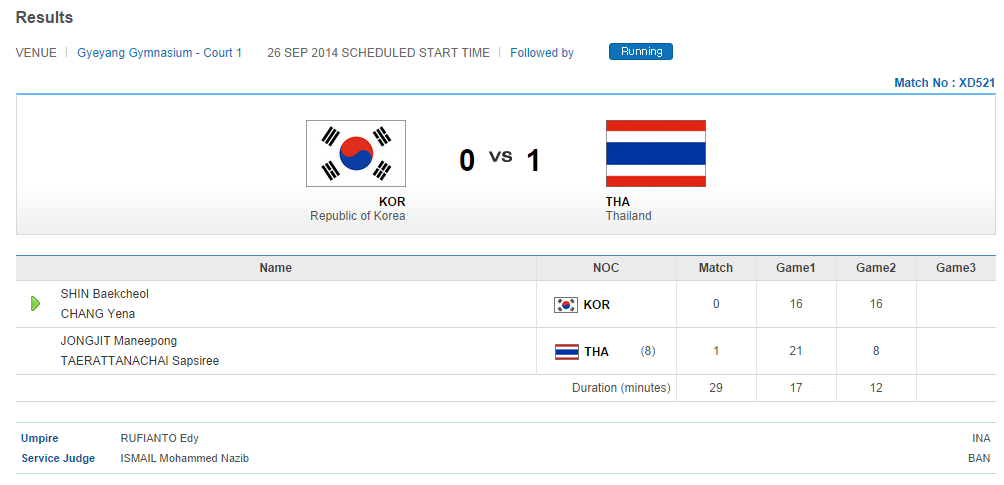
Task: Click the Game1 column header
Action: [x=796, y=268]
